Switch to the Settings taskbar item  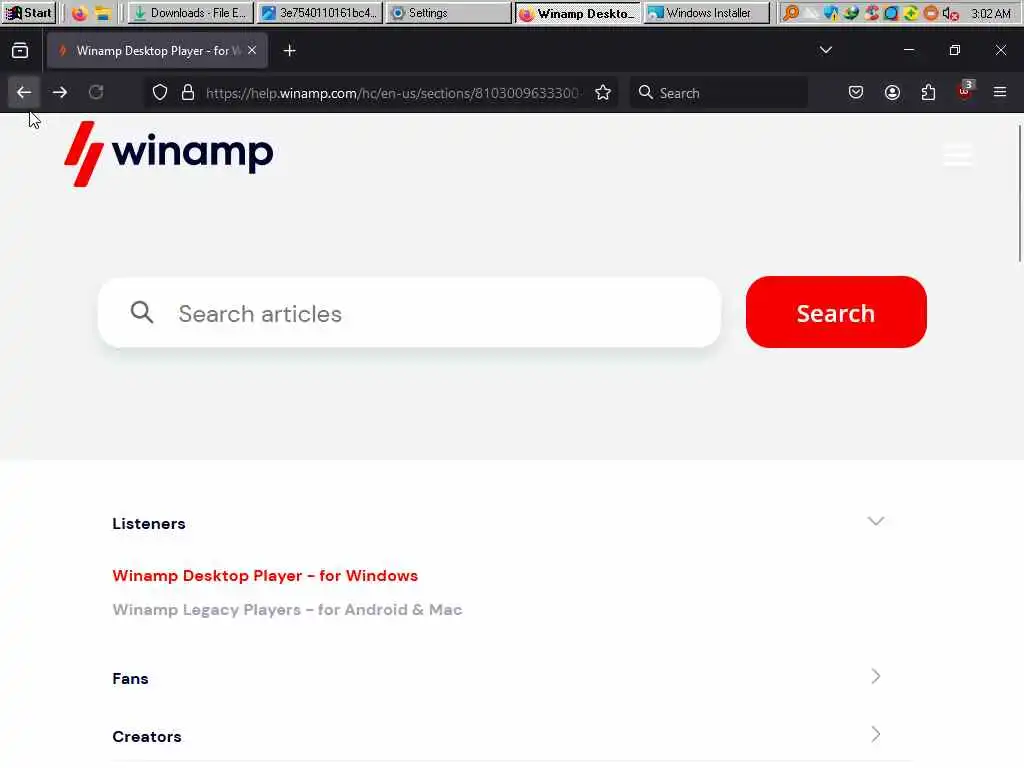coord(448,12)
